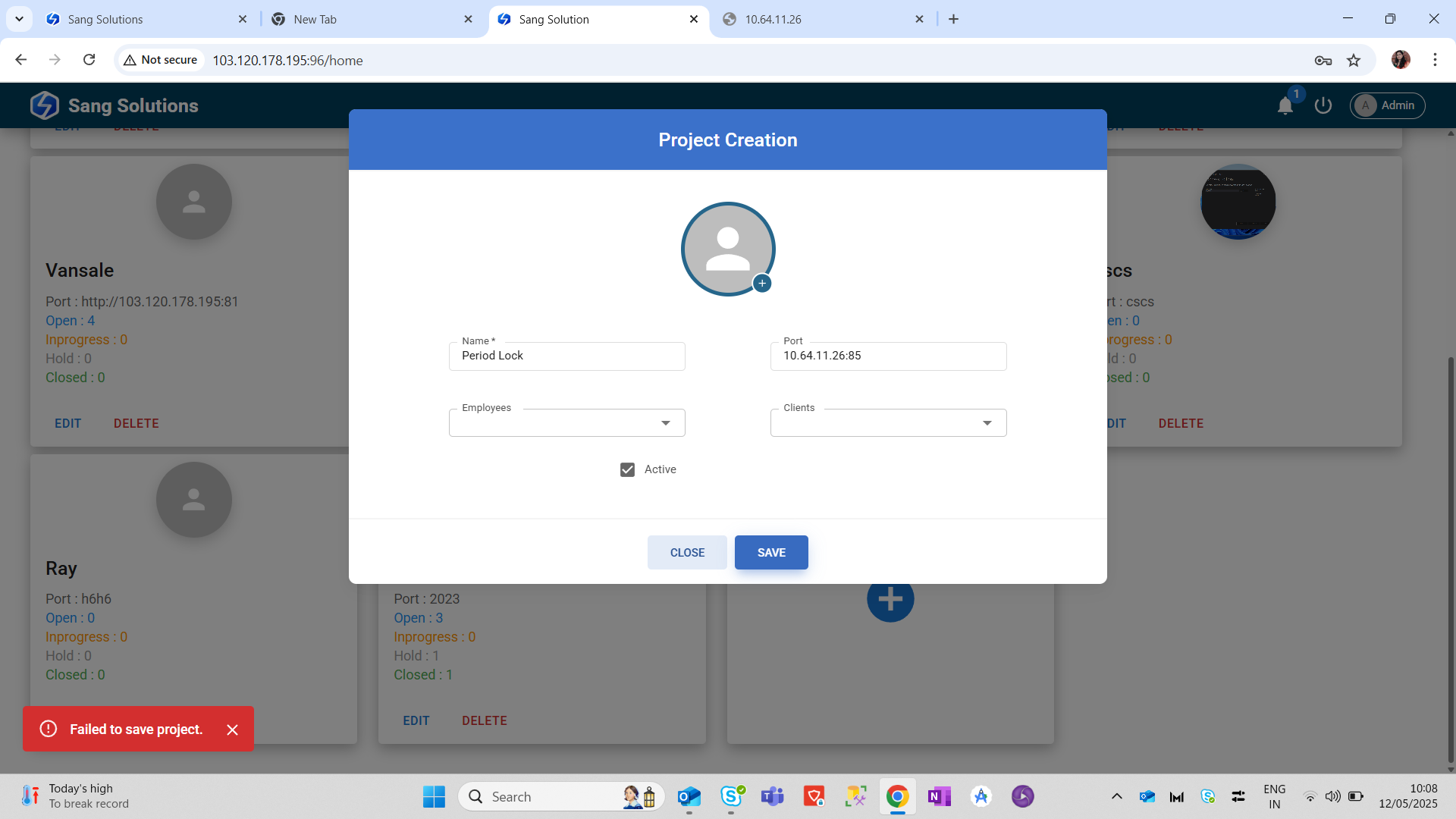
Task: Open the tab search chevron in Chrome
Action: coord(19,19)
